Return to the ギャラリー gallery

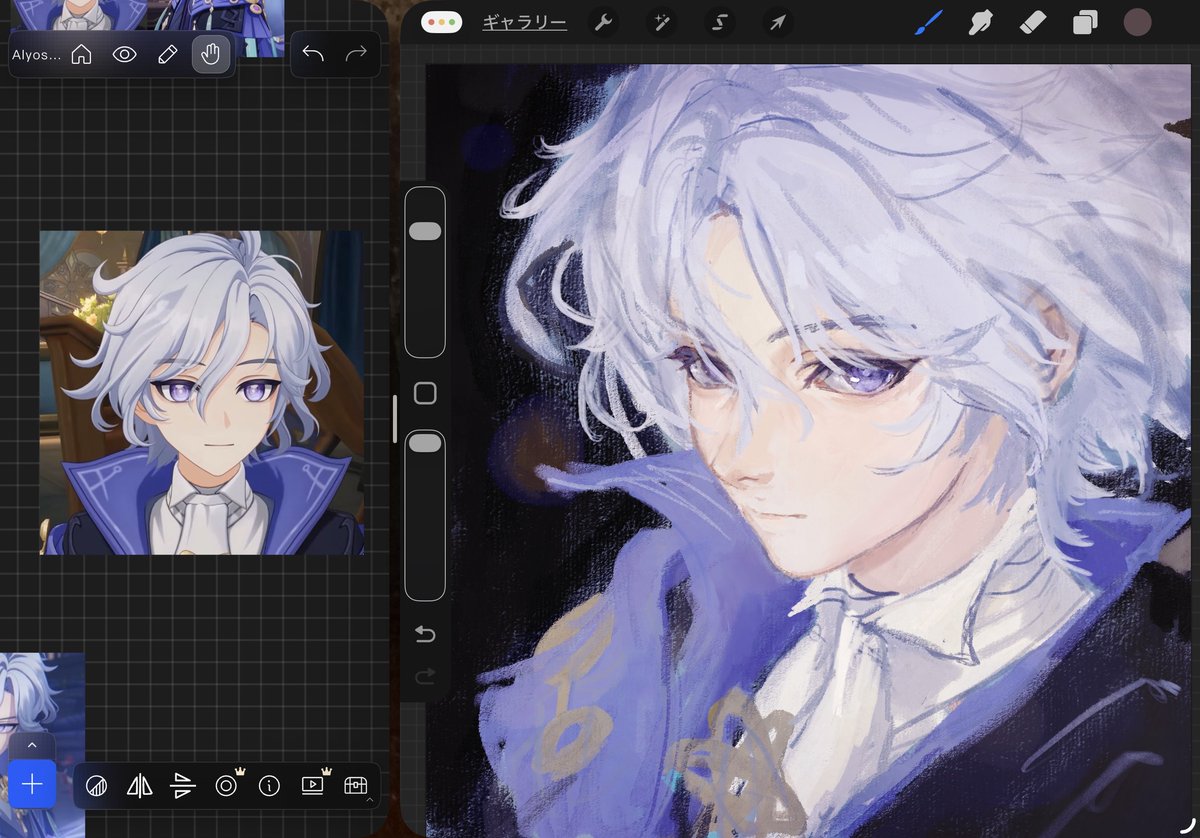[x=524, y=22]
